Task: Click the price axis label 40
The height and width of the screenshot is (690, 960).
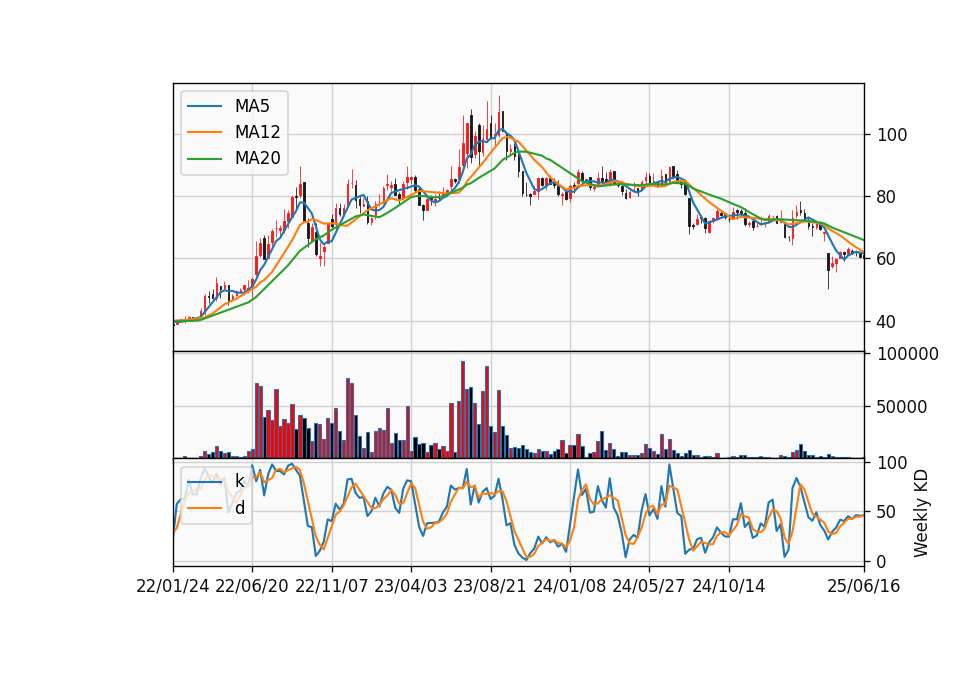Action: [x=887, y=321]
